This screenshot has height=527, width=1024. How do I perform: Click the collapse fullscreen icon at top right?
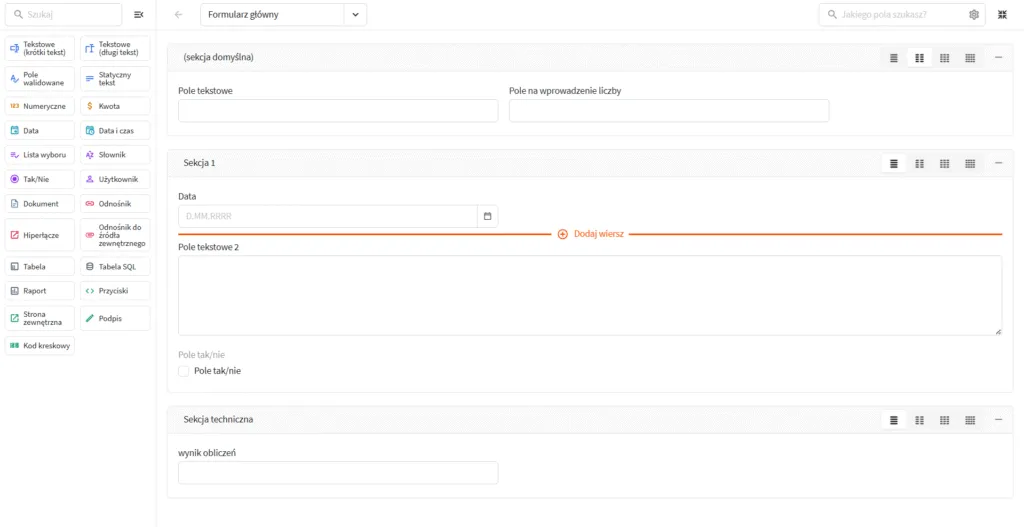point(1002,14)
